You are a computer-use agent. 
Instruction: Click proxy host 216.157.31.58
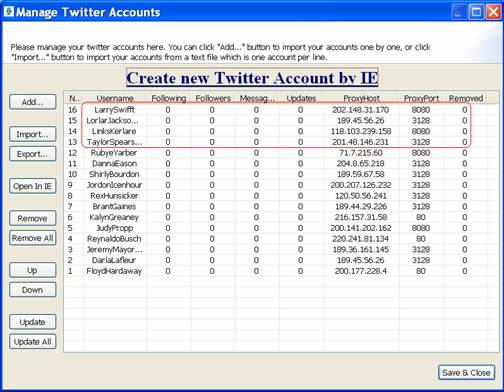[x=361, y=217]
